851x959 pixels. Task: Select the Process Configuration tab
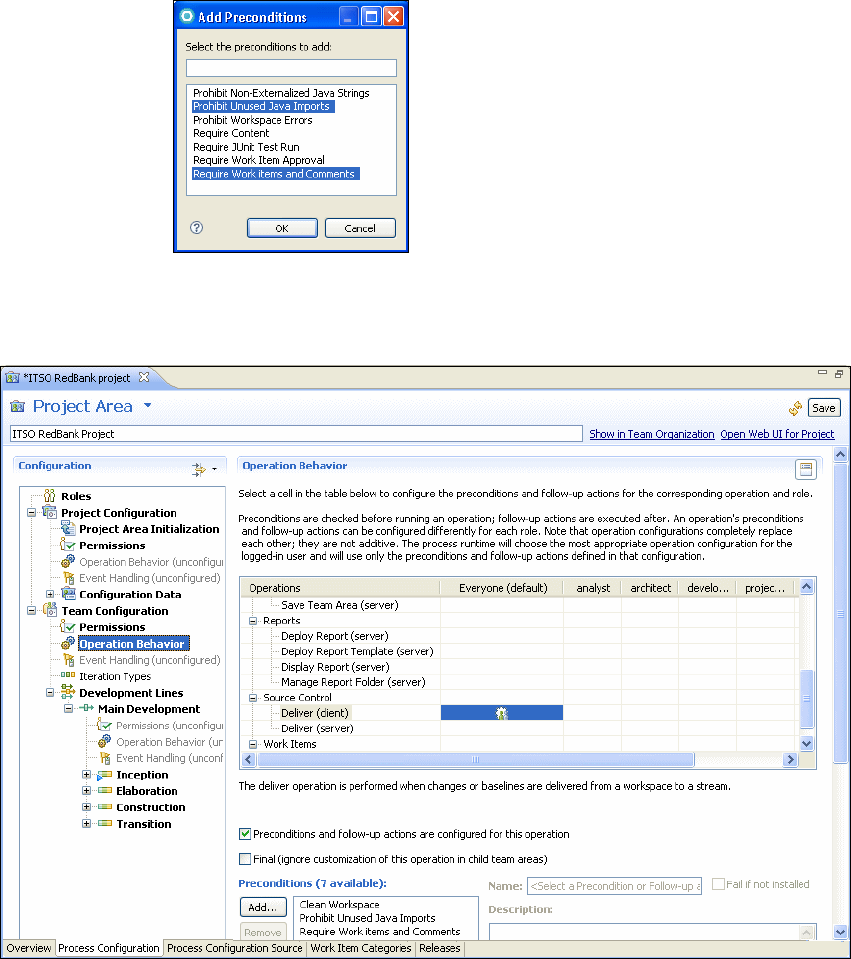[109, 948]
